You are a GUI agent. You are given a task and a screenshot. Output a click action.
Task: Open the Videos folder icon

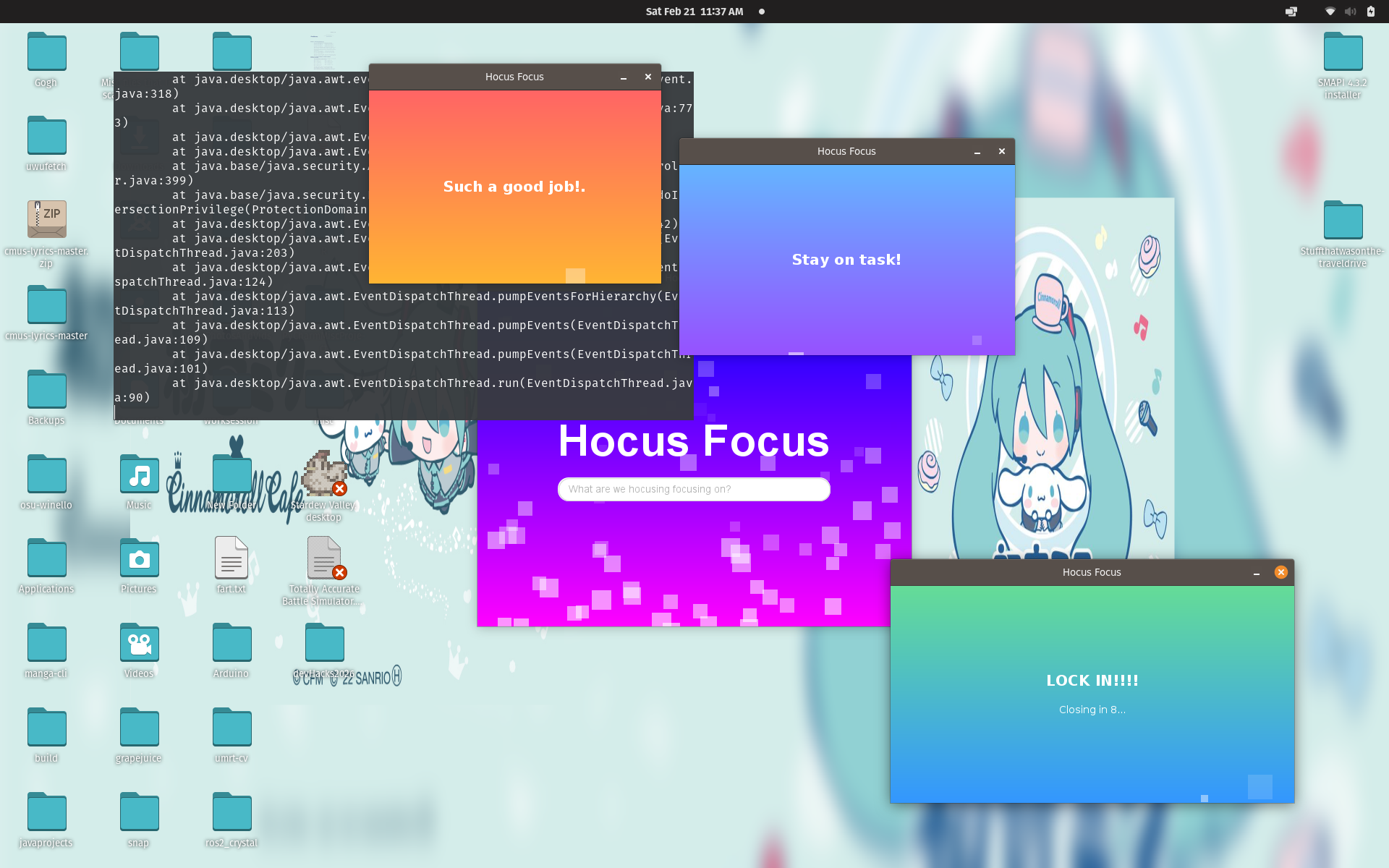click(139, 644)
